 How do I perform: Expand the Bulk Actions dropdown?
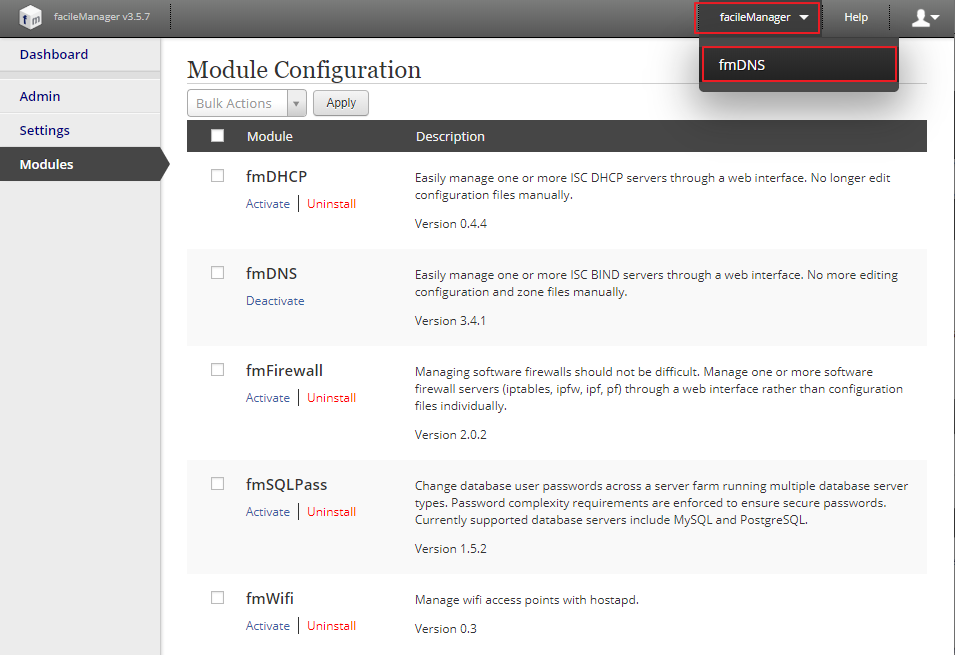pos(247,103)
